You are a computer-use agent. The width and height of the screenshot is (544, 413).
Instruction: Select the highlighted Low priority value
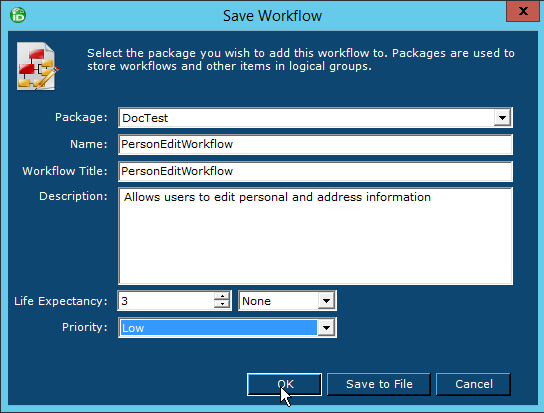(218, 328)
